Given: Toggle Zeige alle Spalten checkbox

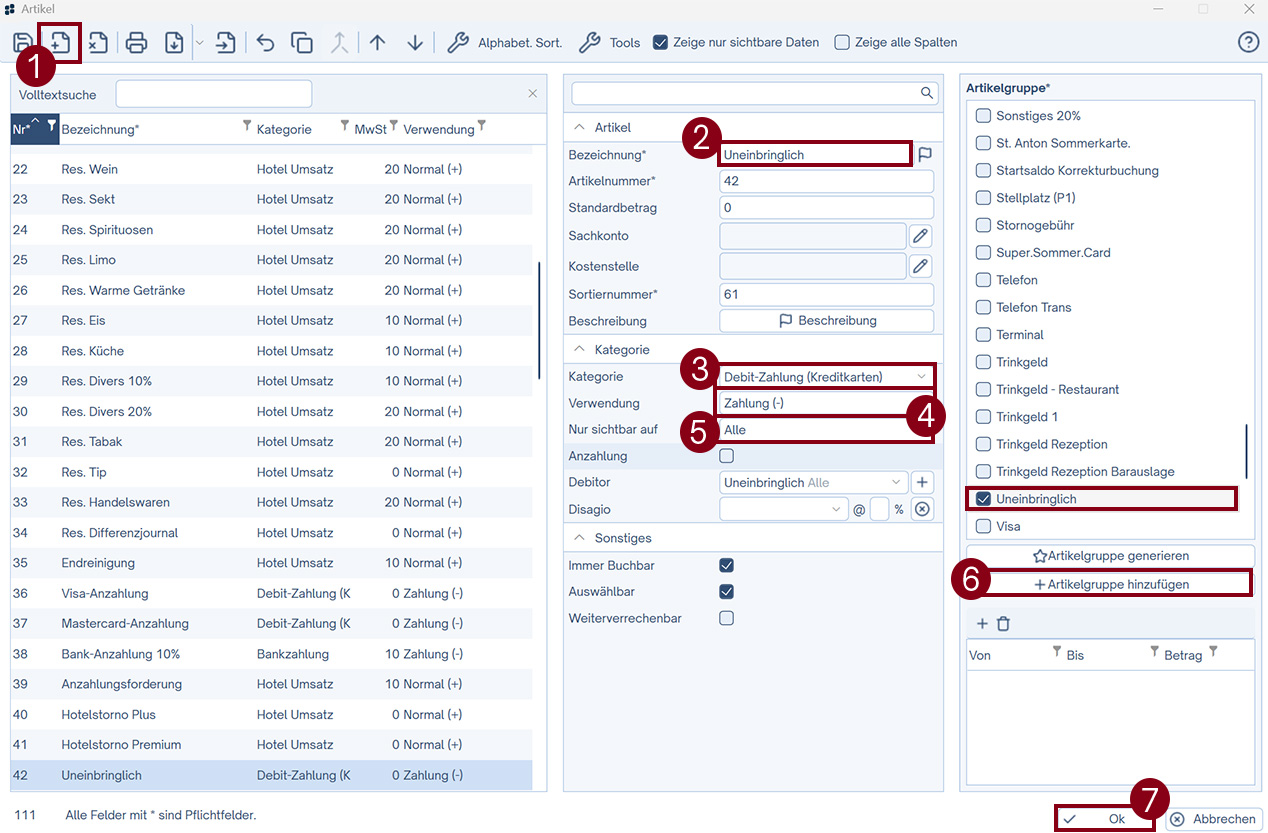Looking at the screenshot, I should pos(842,43).
